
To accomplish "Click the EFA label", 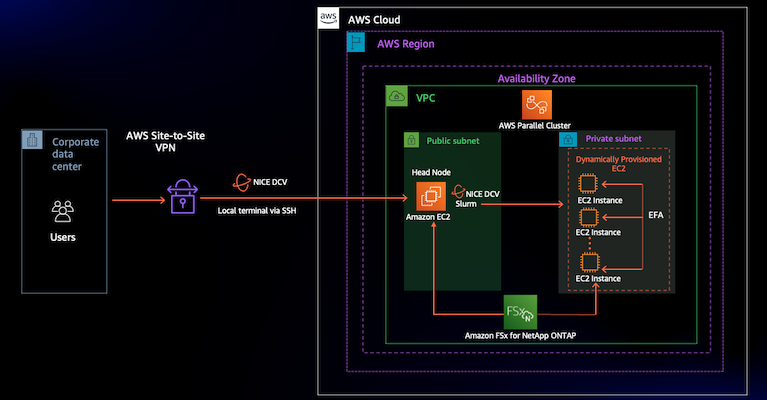I will coord(655,215).
